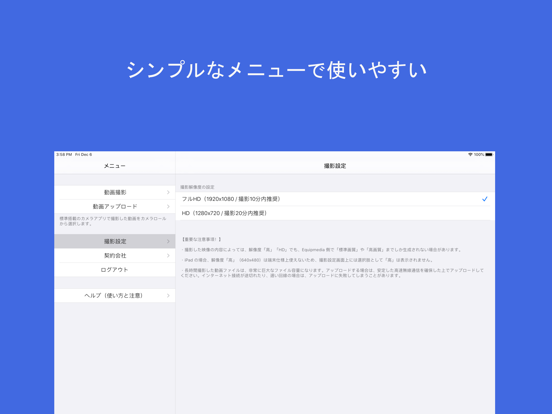Open the 動画アップロード menu item

pyautogui.click(x=115, y=206)
